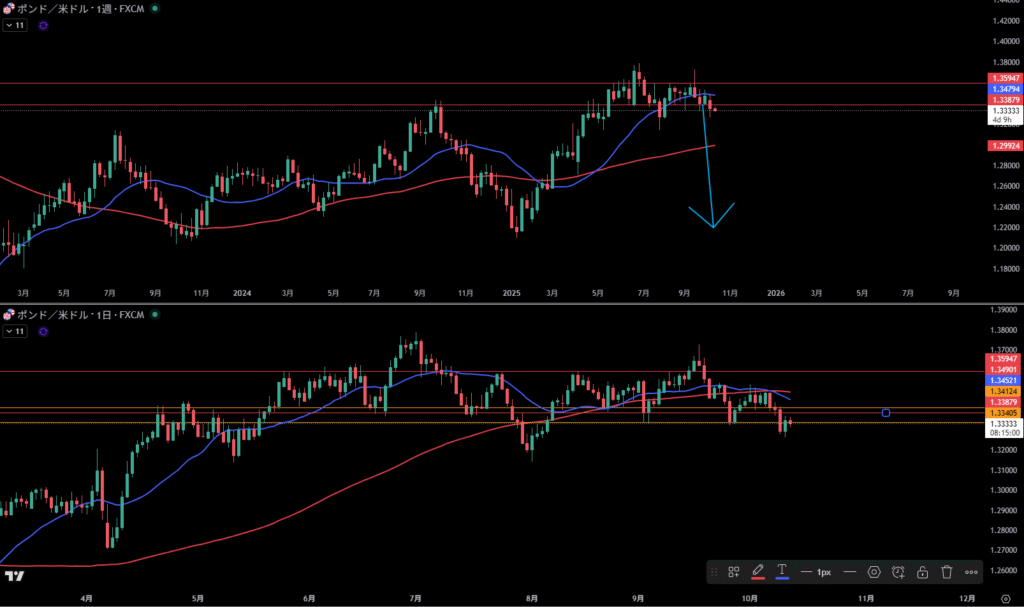Toggle the green market status dot on weekly chart

(x=154, y=8)
